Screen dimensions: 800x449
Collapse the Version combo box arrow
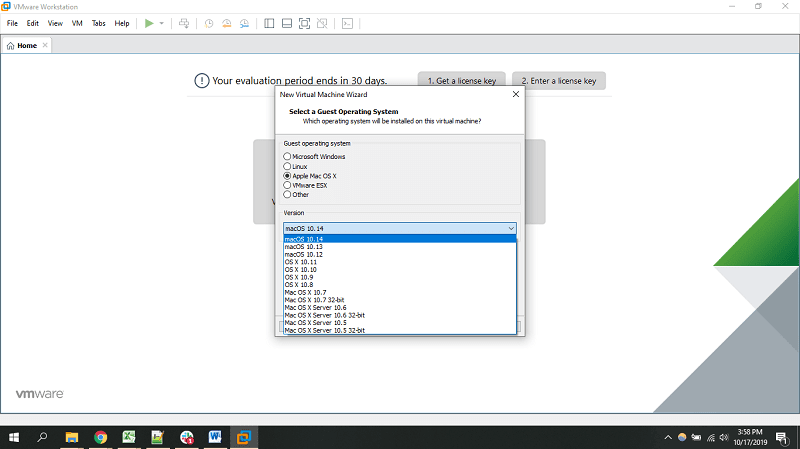coord(511,229)
